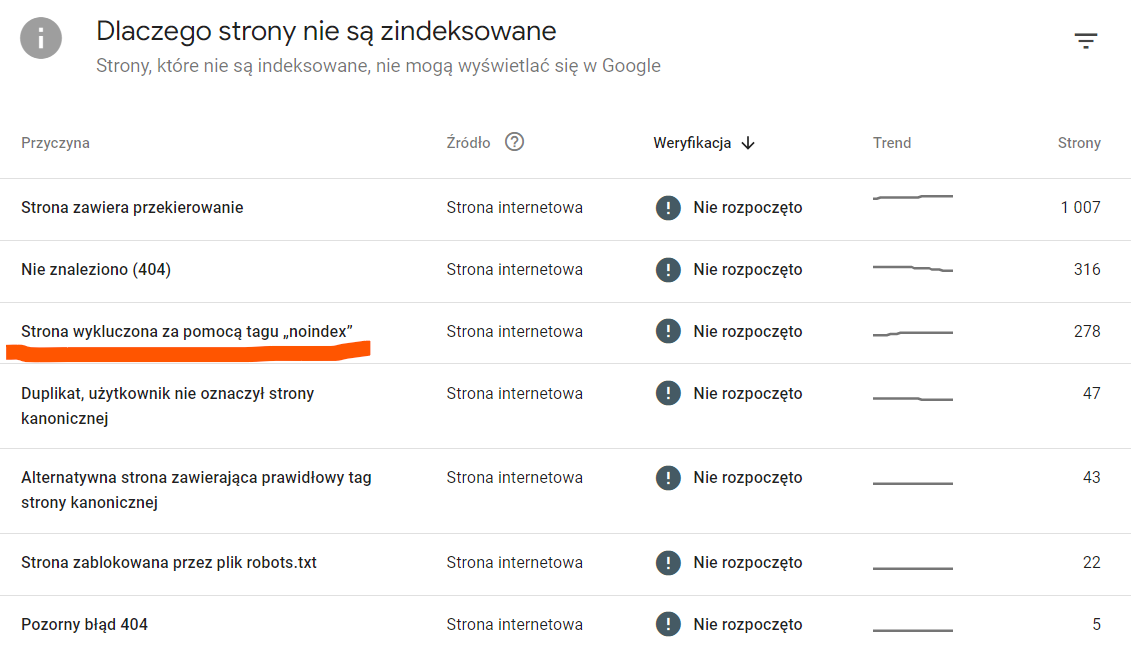1131x656 pixels.
Task: Click status icon in the noindex row
Action: point(668,332)
